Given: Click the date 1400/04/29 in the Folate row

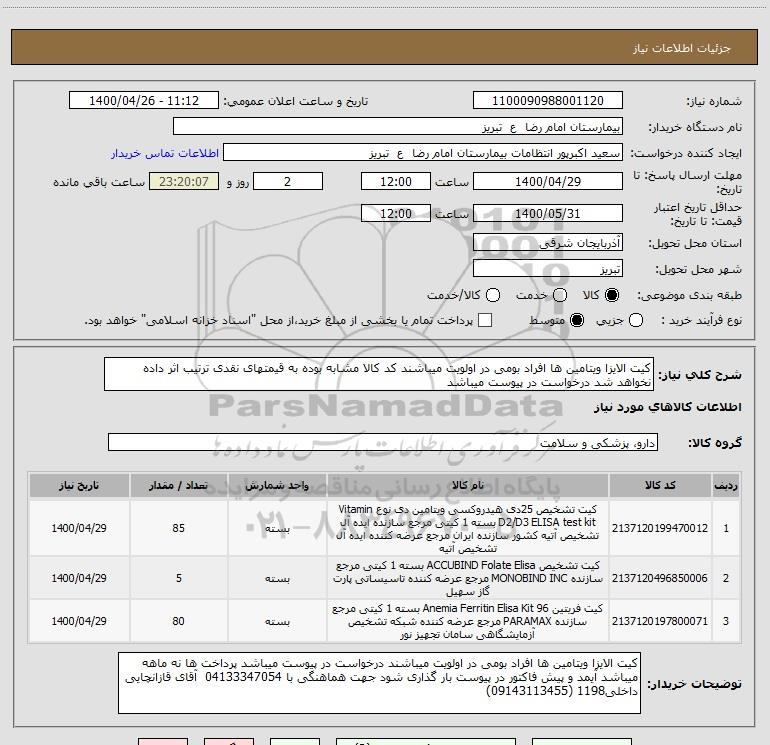Looking at the screenshot, I should 79,578.
